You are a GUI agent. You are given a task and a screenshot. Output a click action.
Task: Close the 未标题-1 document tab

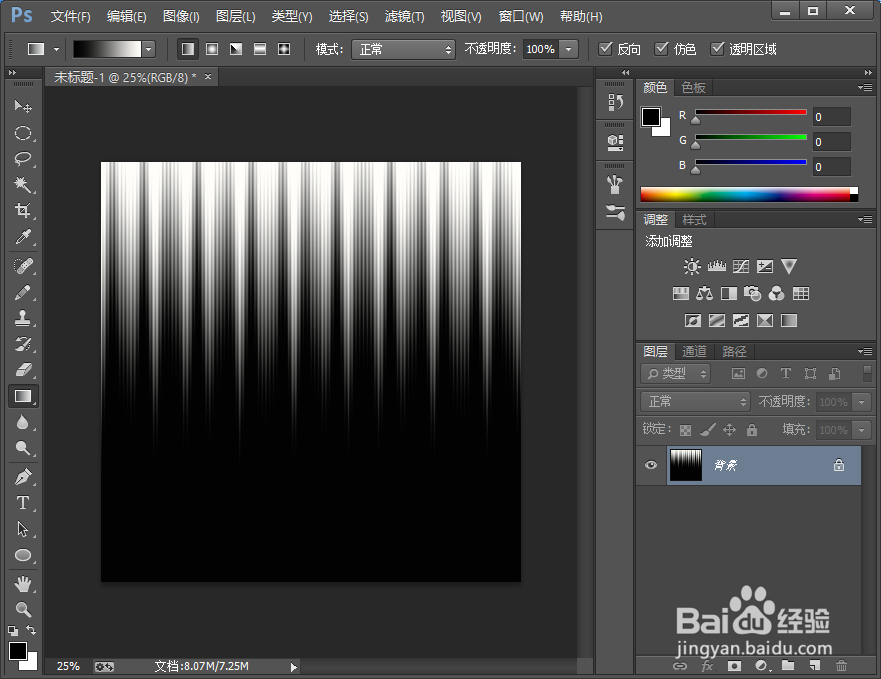(x=208, y=76)
